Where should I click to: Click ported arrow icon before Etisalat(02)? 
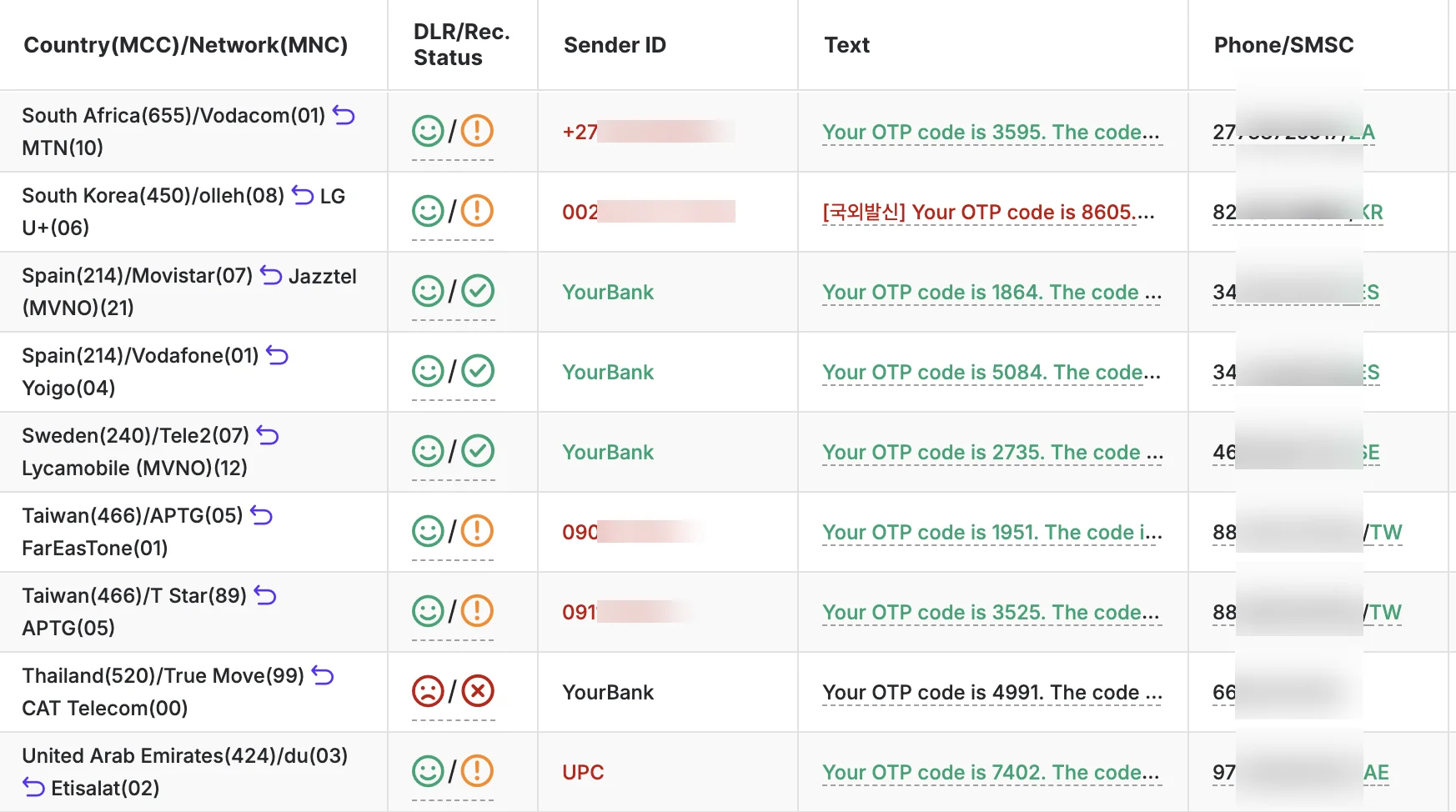[x=33, y=787]
